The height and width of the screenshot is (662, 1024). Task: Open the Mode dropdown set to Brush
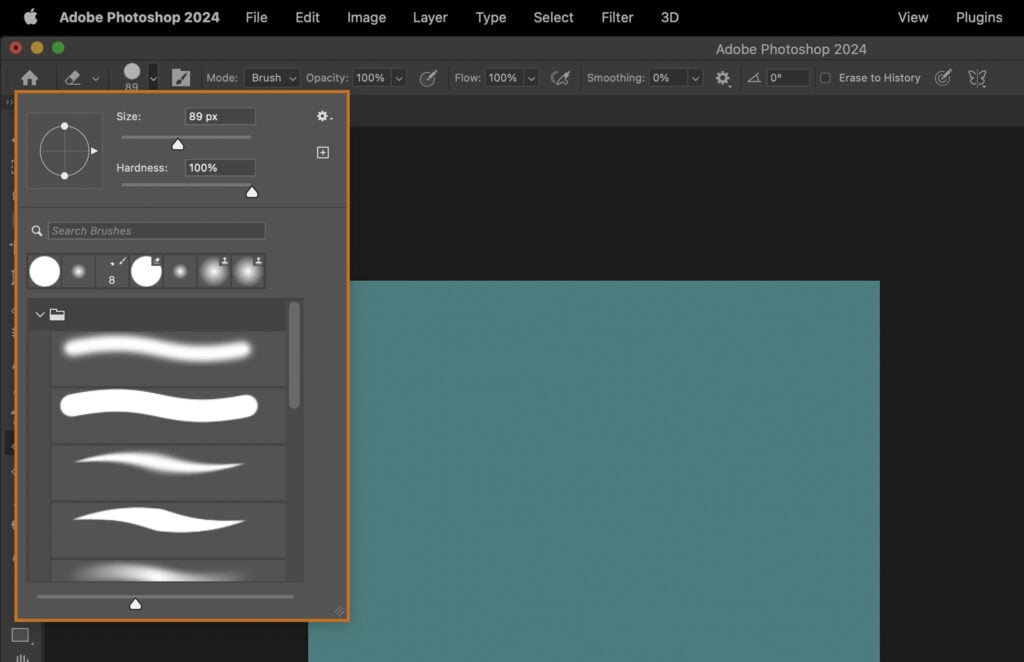[x=271, y=77]
